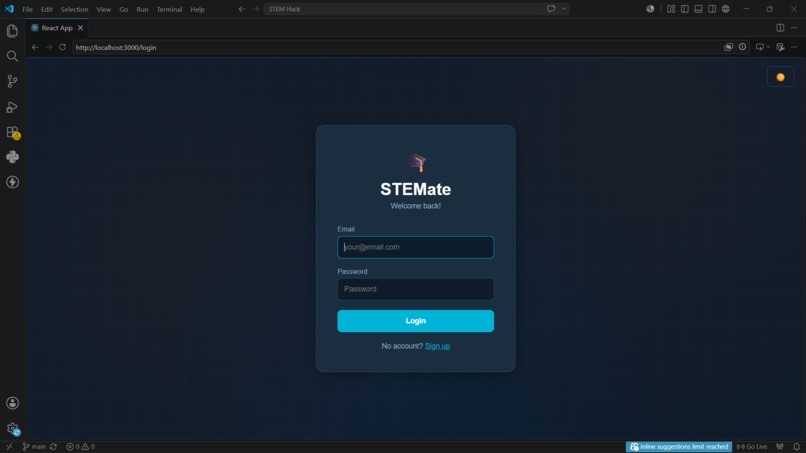Open the Source Control view

coord(12,81)
